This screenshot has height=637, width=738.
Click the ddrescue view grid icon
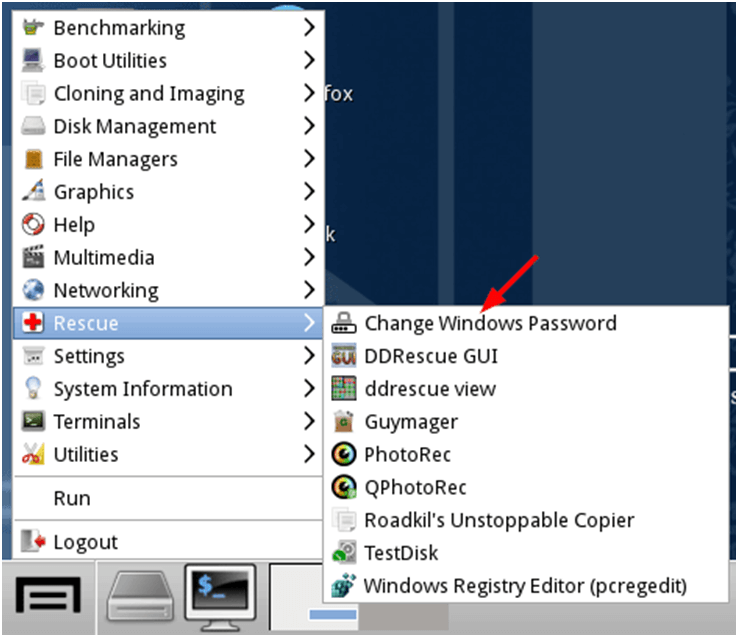coord(344,389)
